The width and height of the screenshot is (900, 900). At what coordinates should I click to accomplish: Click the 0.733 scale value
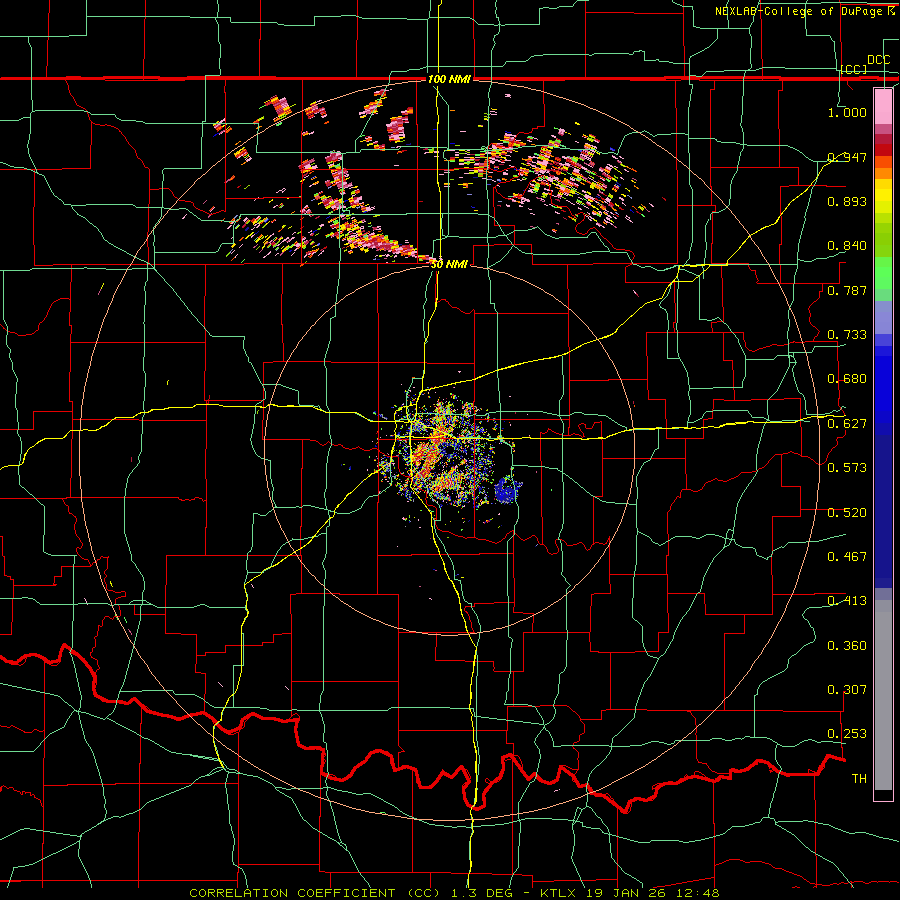[847, 335]
